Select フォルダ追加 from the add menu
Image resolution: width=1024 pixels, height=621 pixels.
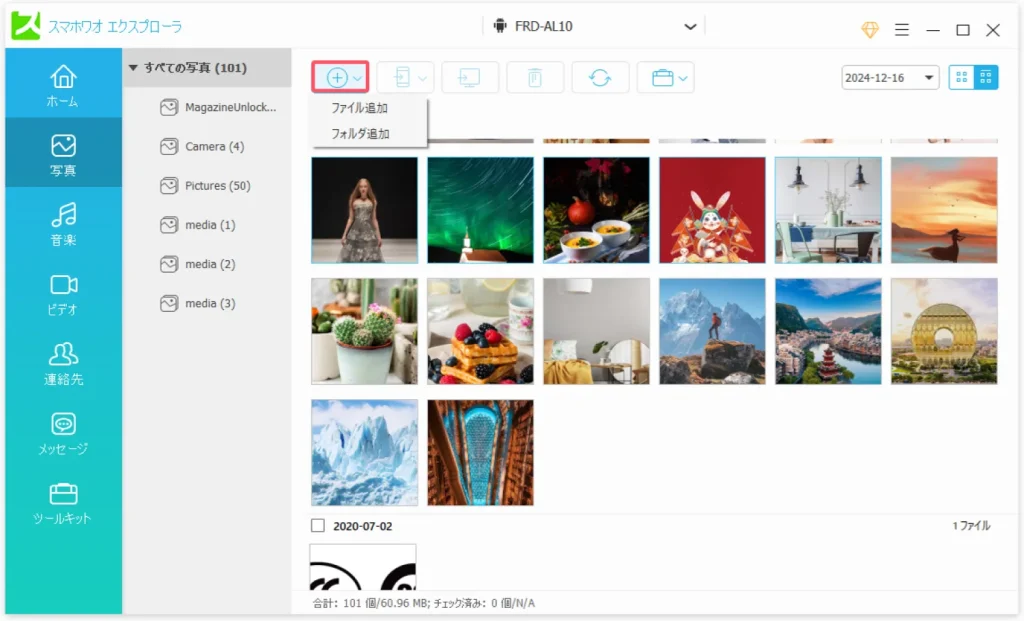[x=360, y=134]
